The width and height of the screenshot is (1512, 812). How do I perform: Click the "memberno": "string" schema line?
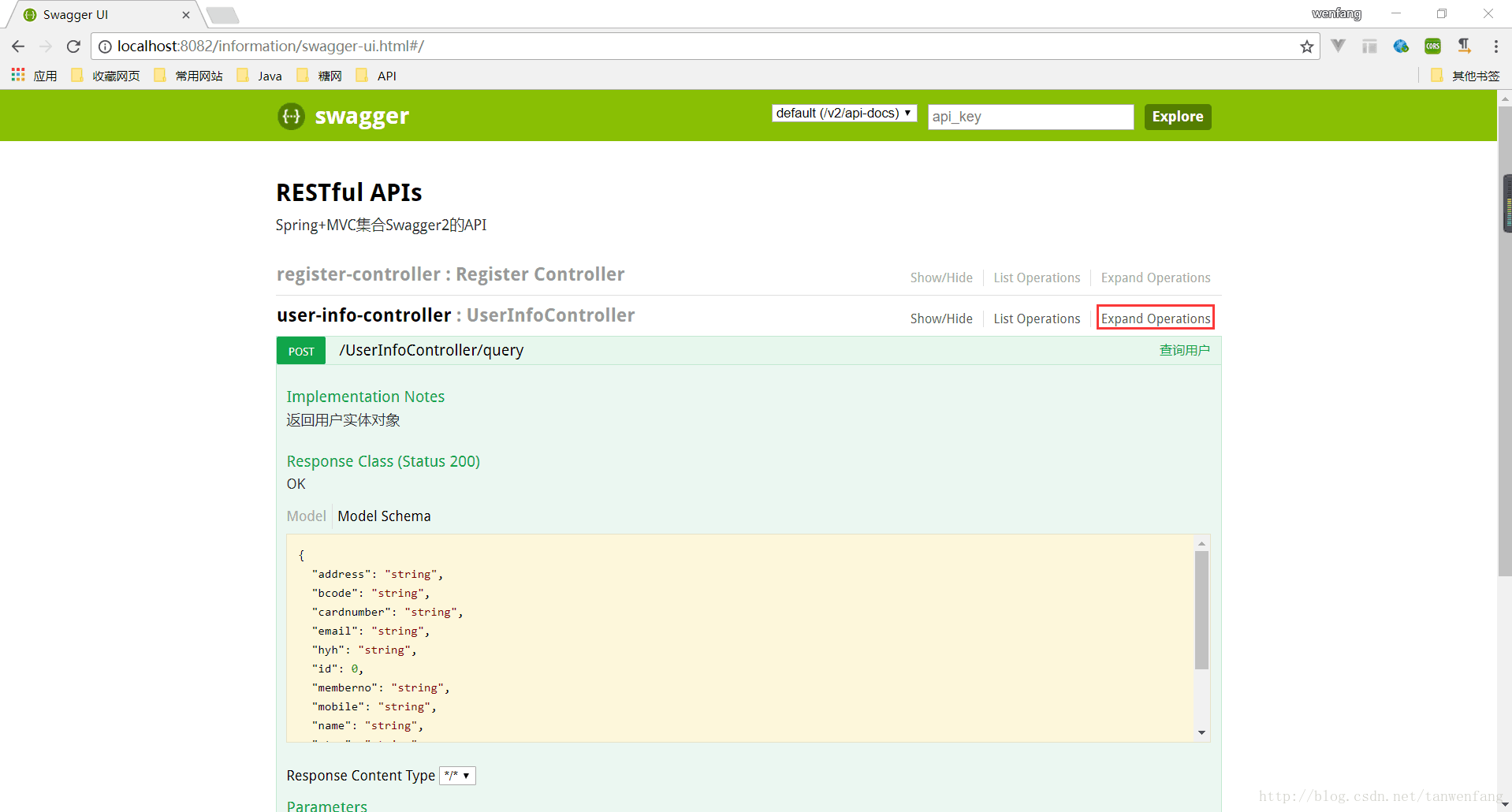(x=381, y=687)
